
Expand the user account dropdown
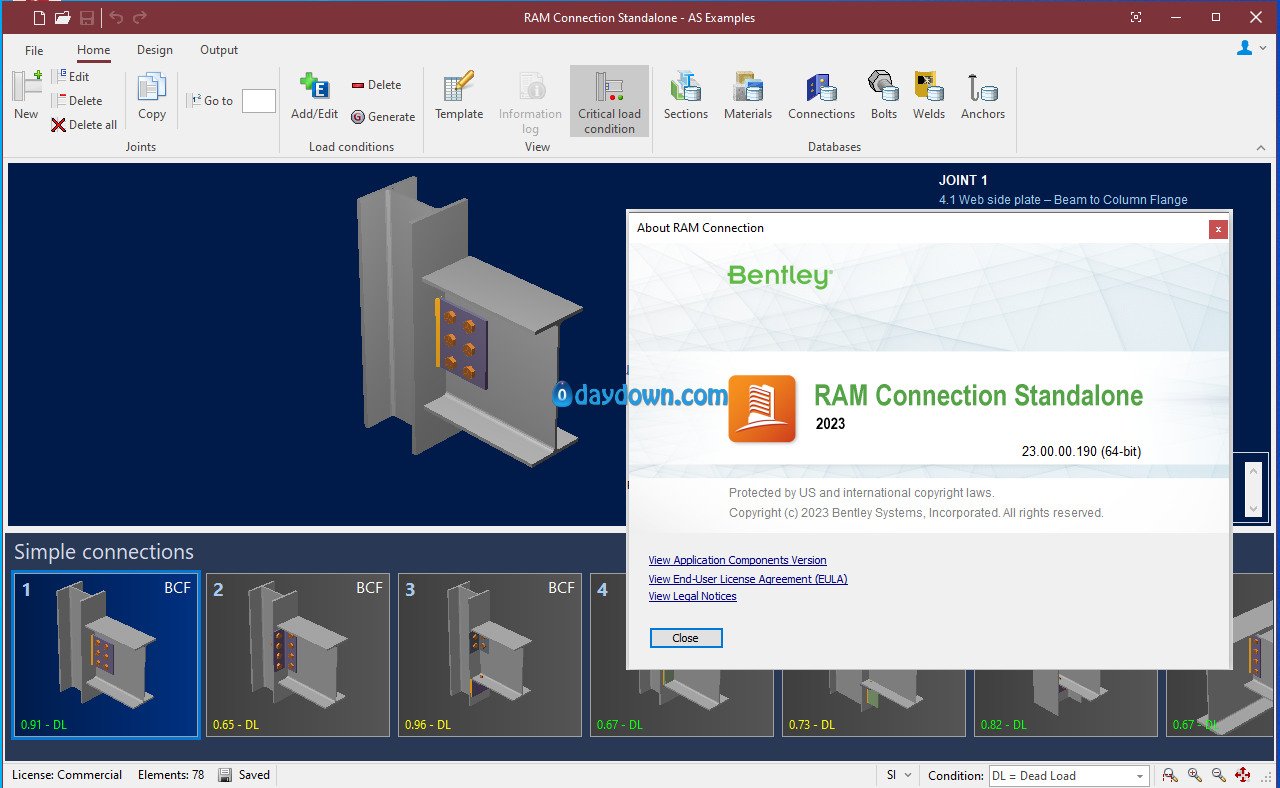(x=1251, y=48)
